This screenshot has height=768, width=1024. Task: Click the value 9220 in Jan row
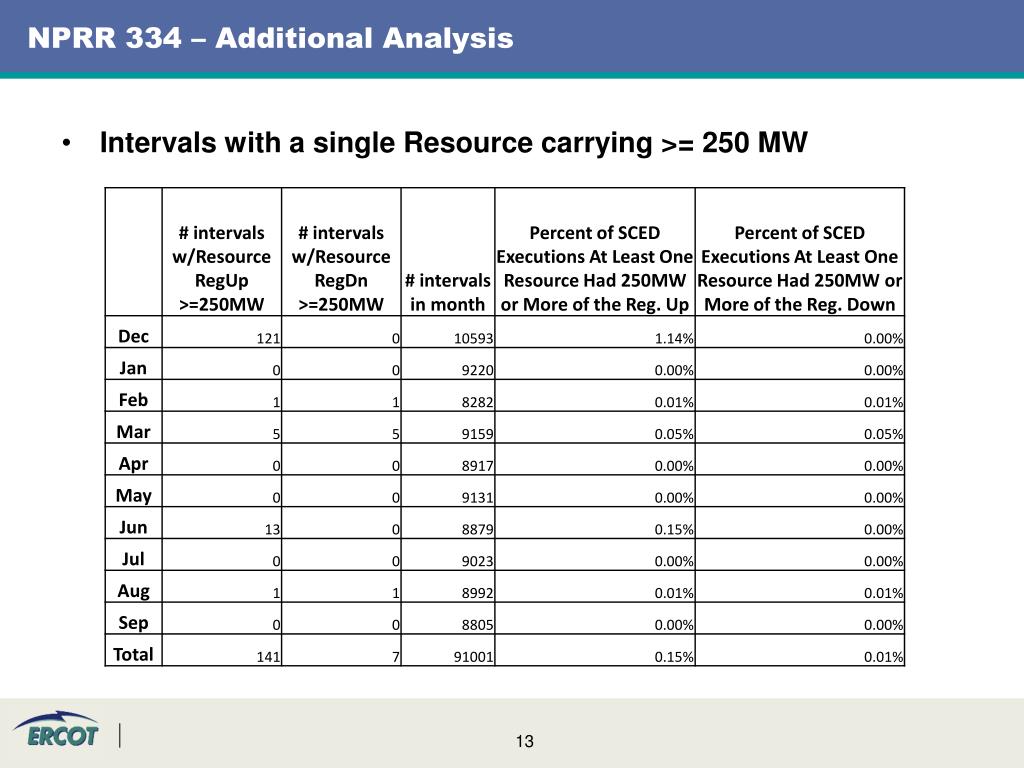pyautogui.click(x=477, y=370)
